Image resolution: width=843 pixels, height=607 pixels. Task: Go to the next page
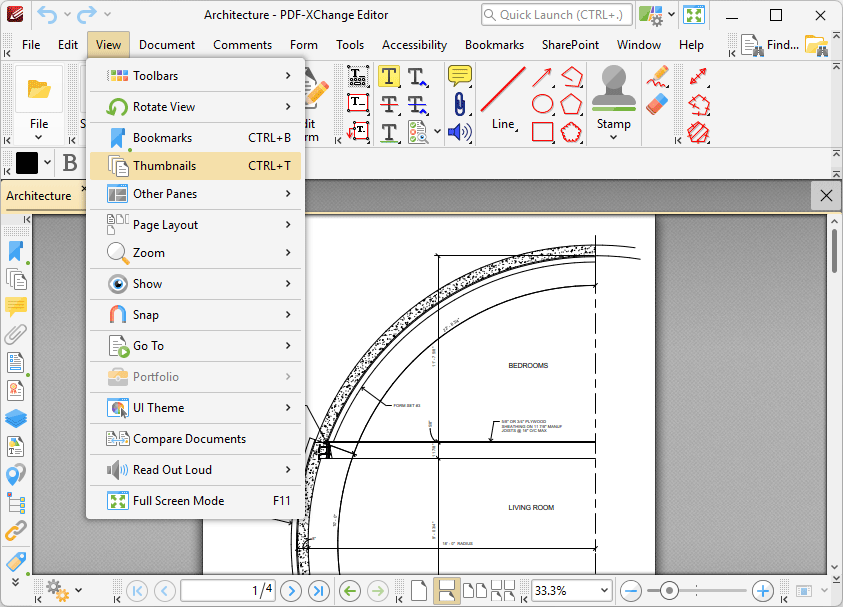291,591
